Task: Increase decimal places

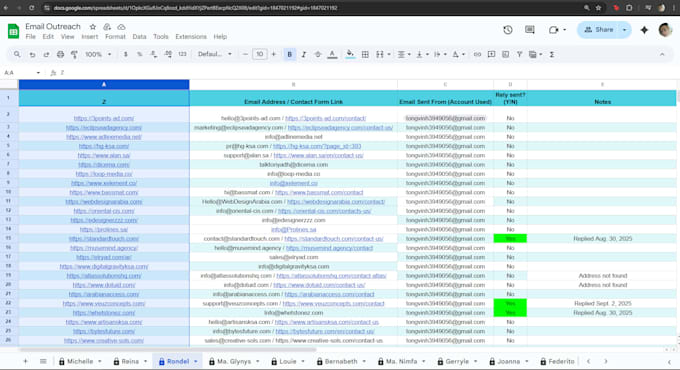Action: (x=168, y=54)
